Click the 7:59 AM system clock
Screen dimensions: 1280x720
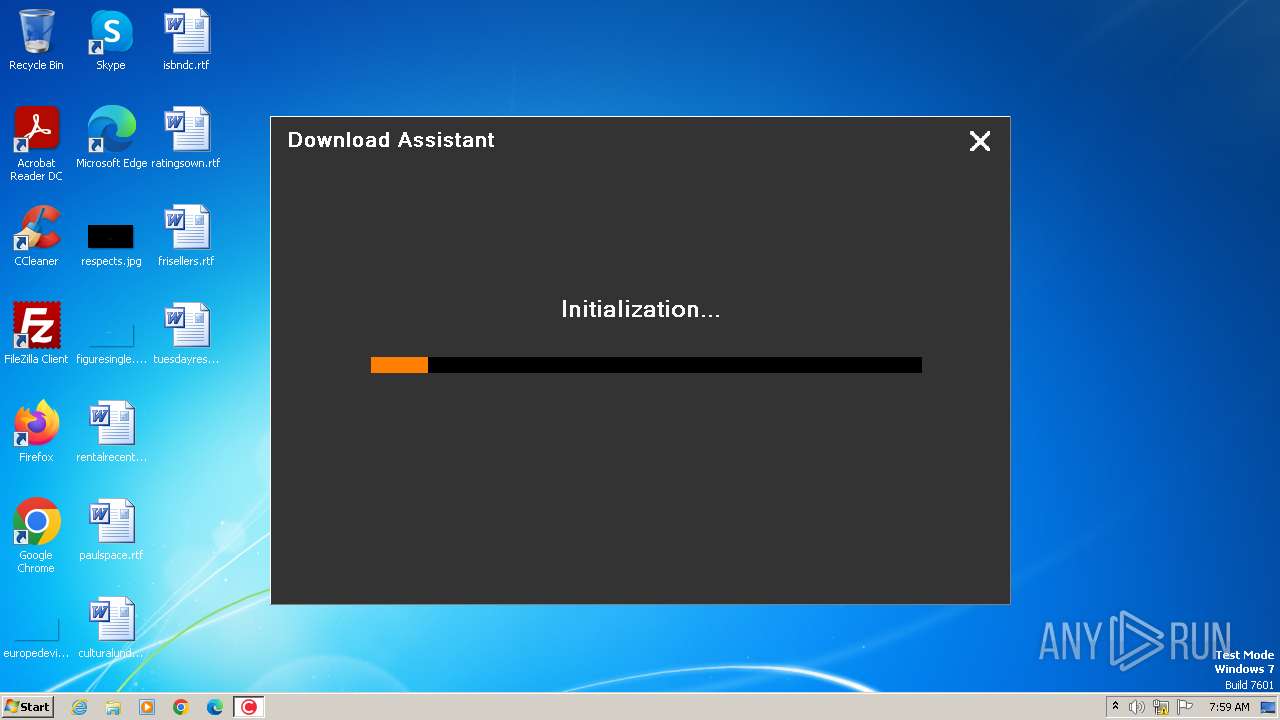pos(1229,707)
